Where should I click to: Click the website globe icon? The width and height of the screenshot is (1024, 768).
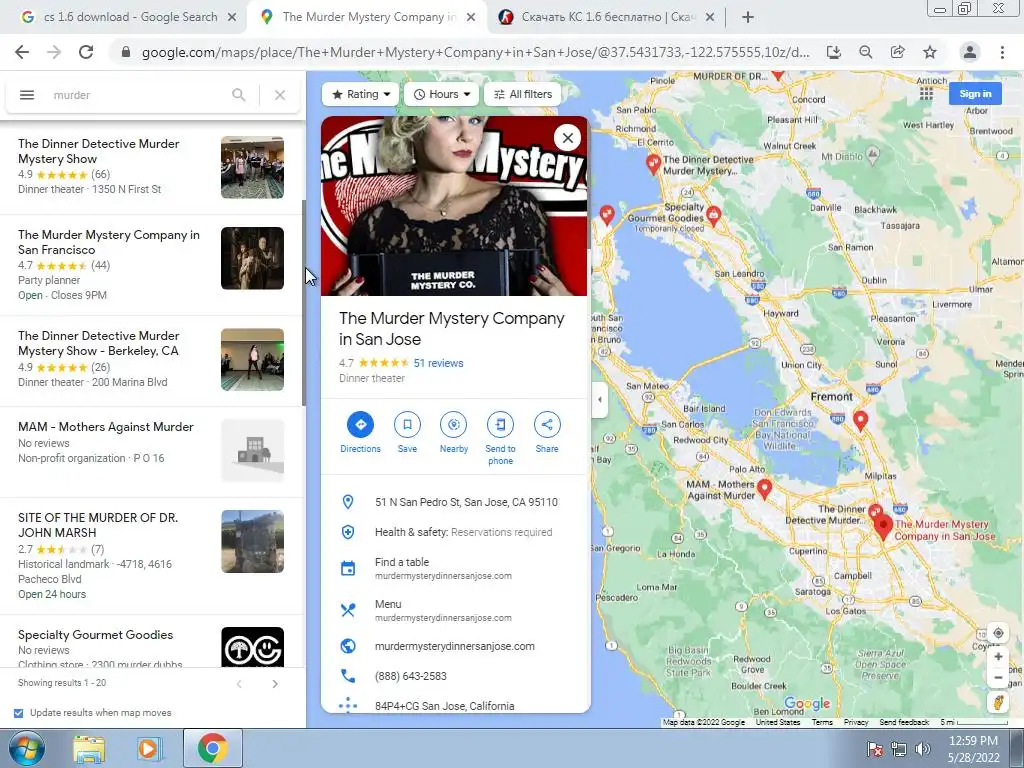point(348,646)
